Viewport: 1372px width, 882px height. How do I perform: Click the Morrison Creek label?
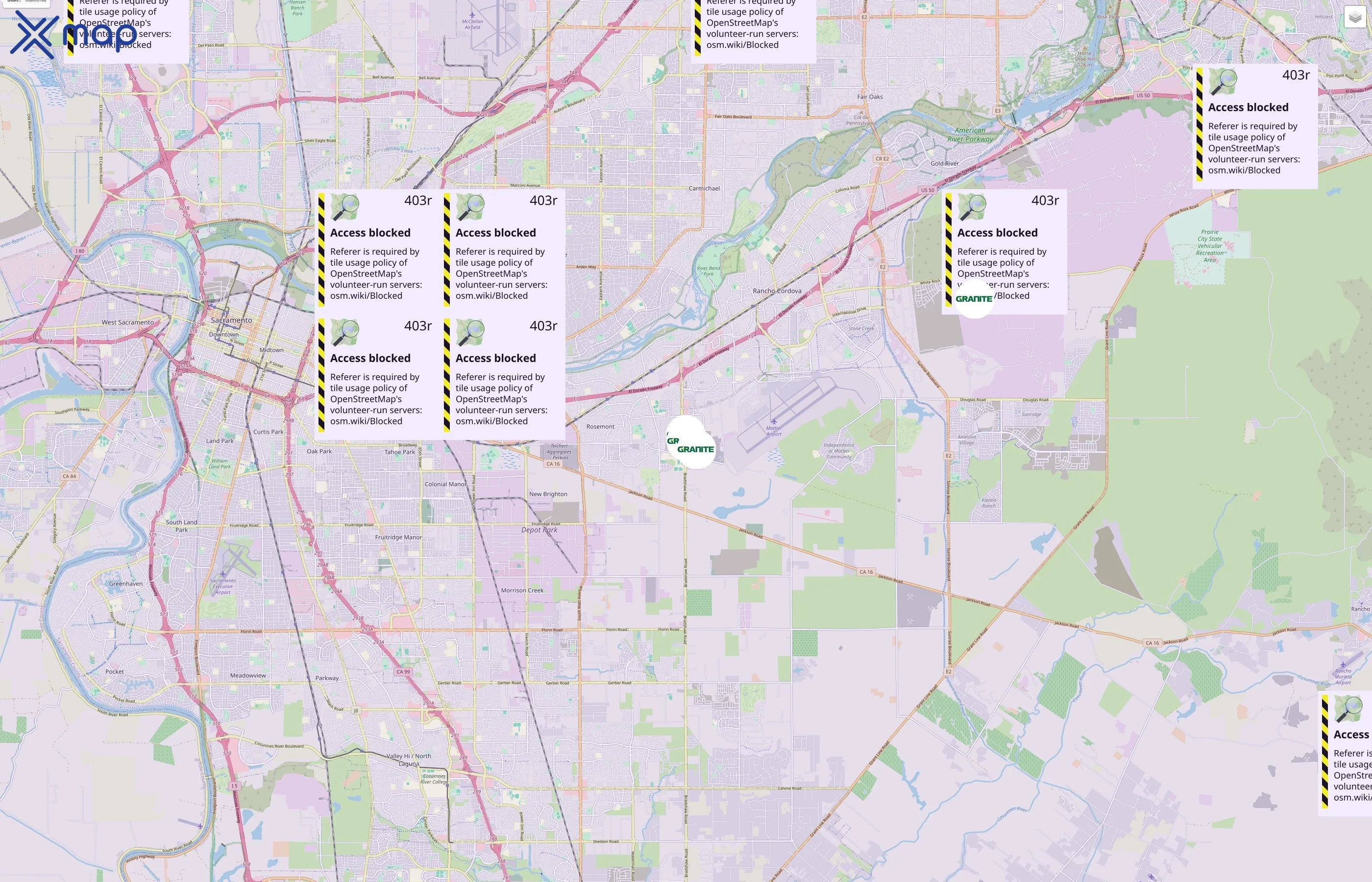(522, 590)
